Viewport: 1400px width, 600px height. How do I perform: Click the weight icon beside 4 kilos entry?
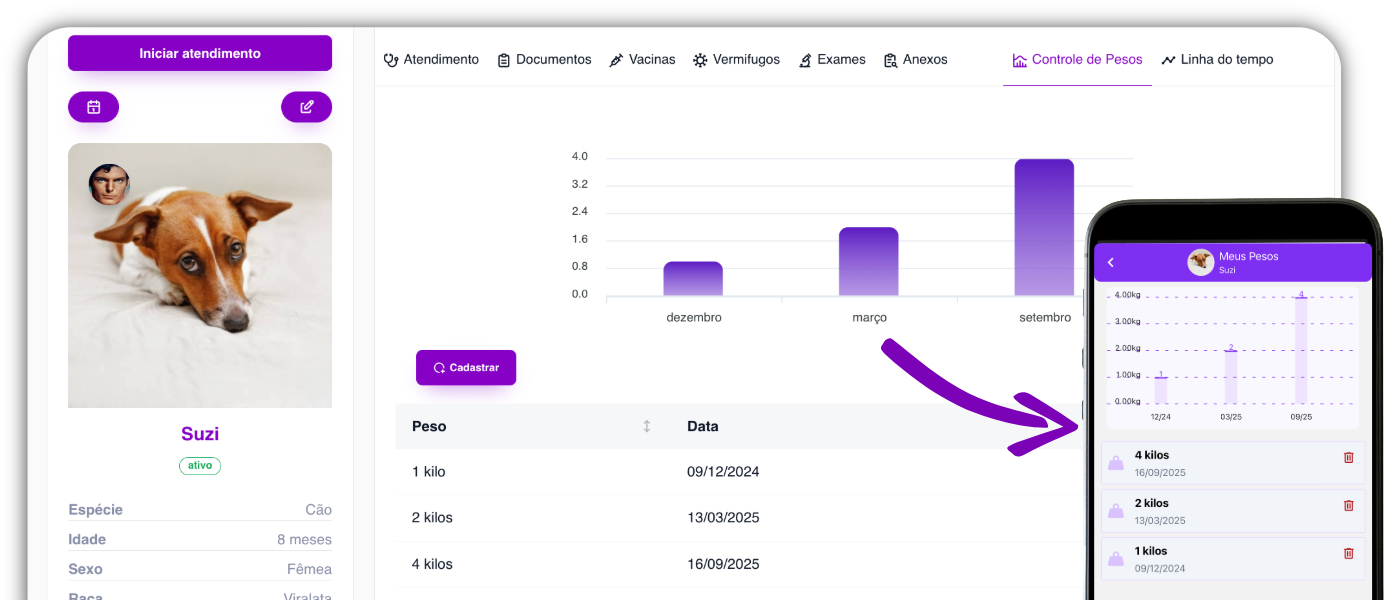[1116, 463]
